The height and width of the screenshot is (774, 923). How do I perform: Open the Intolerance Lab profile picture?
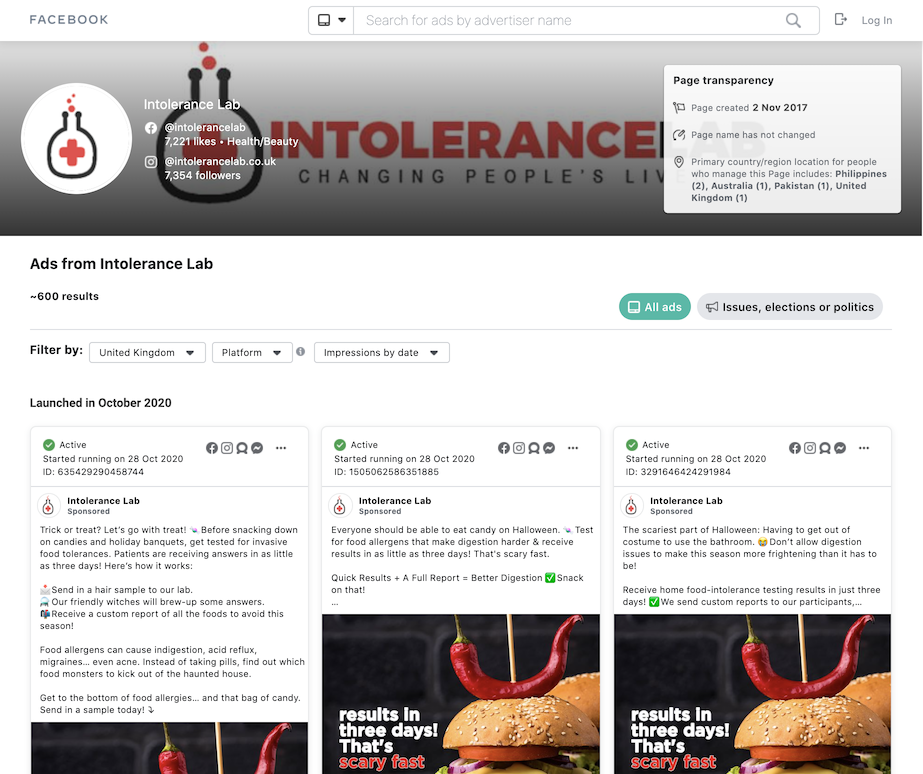77,138
